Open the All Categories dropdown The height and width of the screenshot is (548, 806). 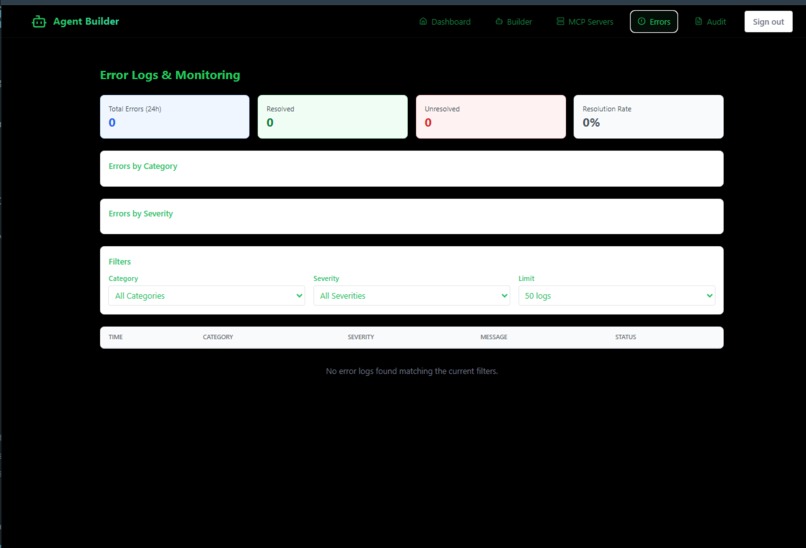[x=207, y=296]
